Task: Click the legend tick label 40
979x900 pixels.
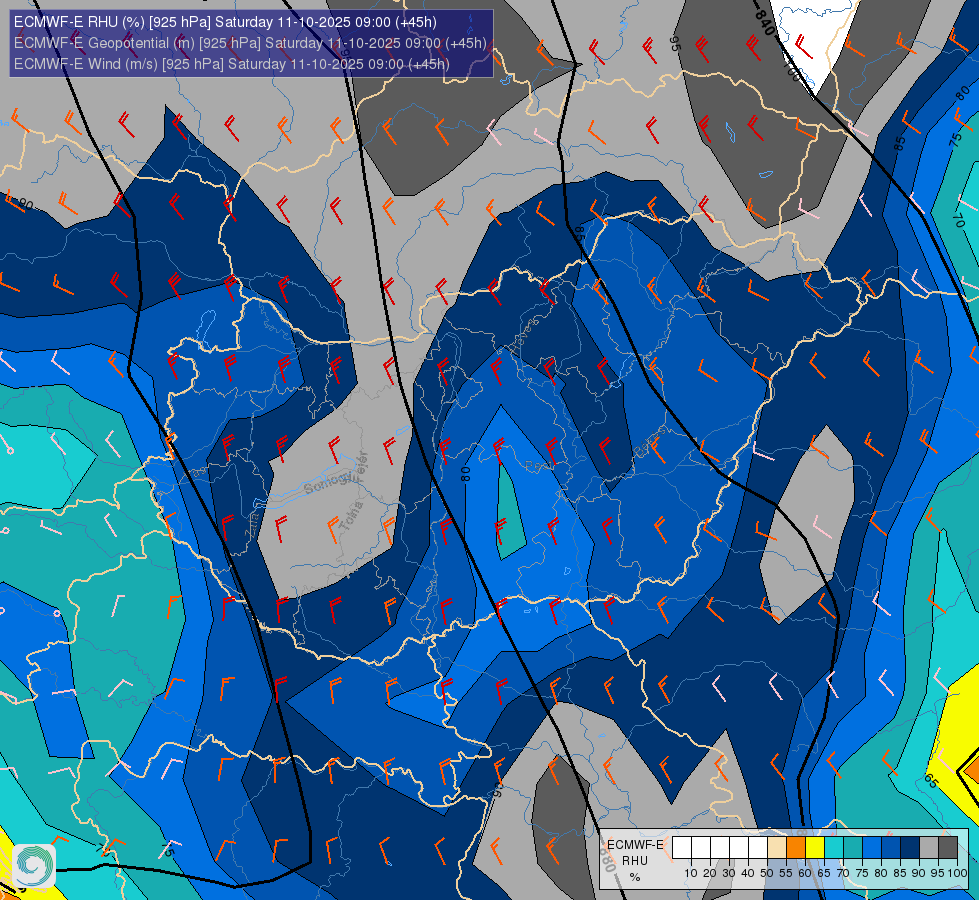Action: 748,873
